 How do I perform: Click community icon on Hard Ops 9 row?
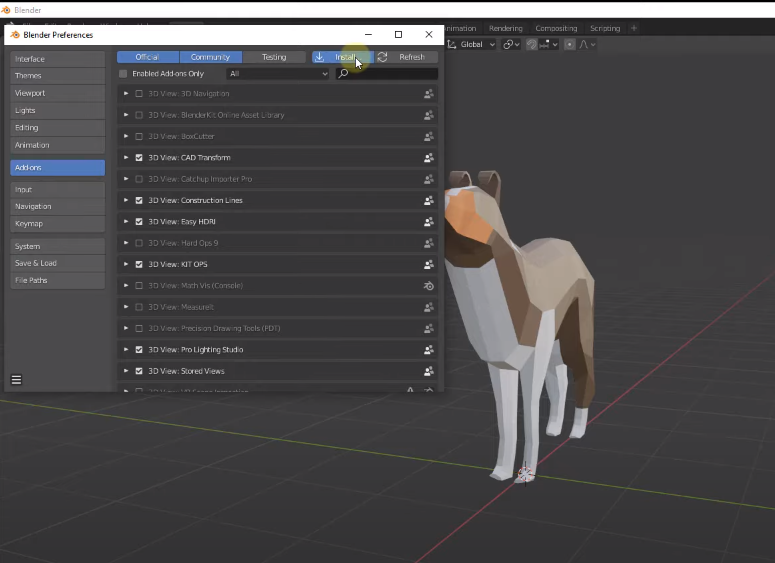429,243
